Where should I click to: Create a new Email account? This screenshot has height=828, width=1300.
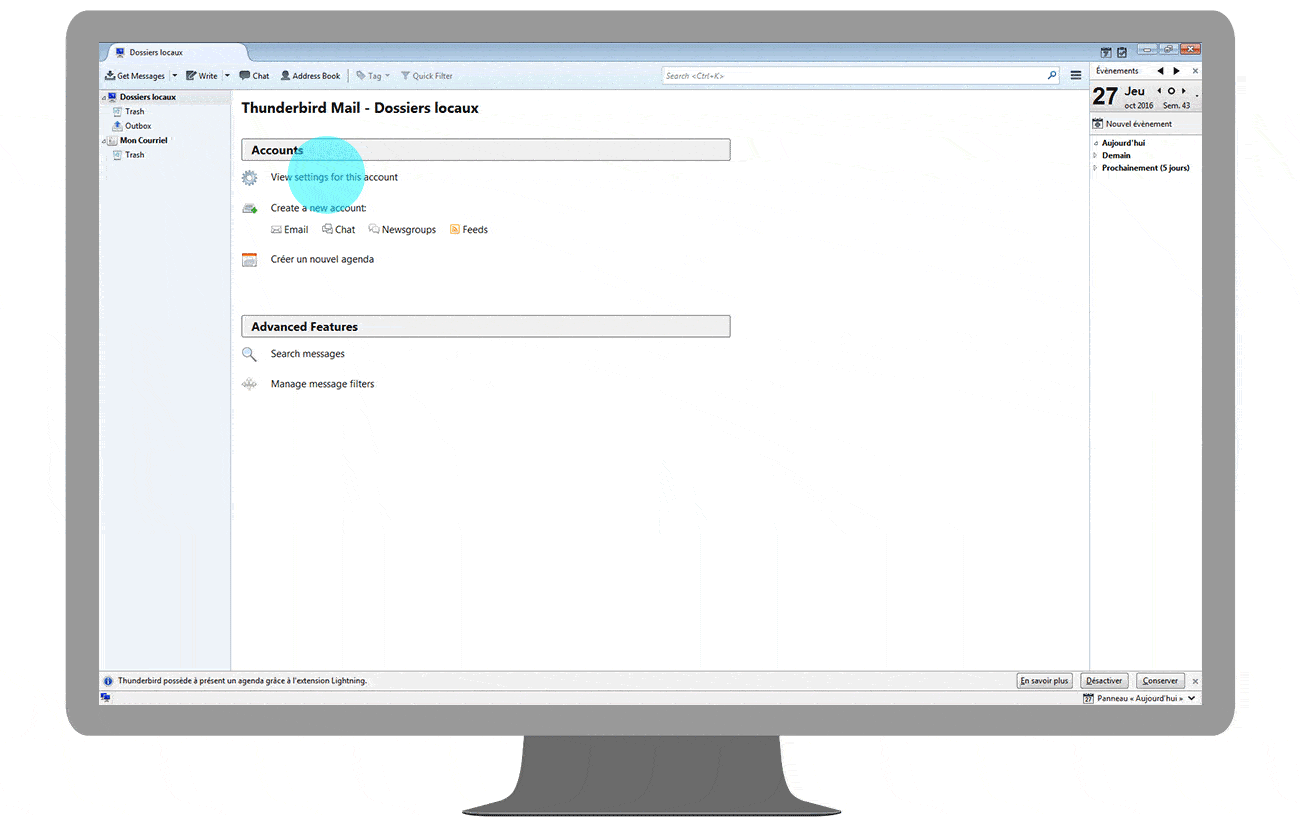[290, 230]
